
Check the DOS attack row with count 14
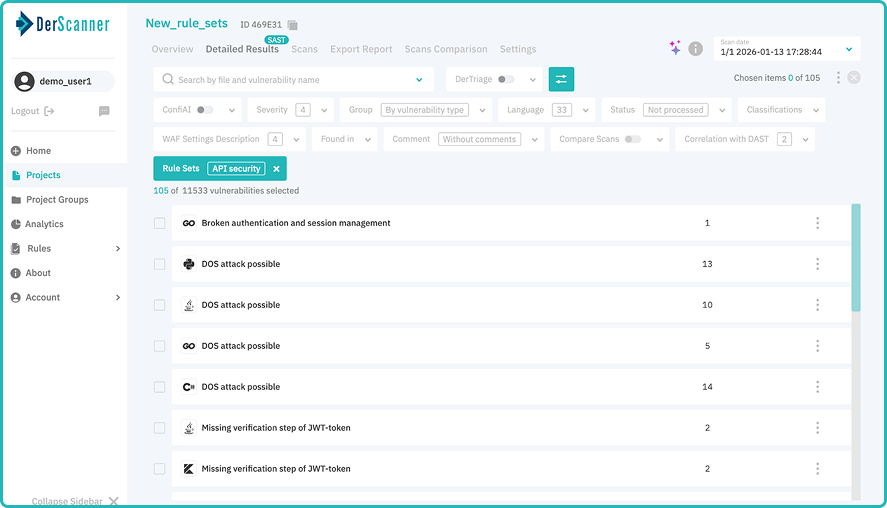160,387
